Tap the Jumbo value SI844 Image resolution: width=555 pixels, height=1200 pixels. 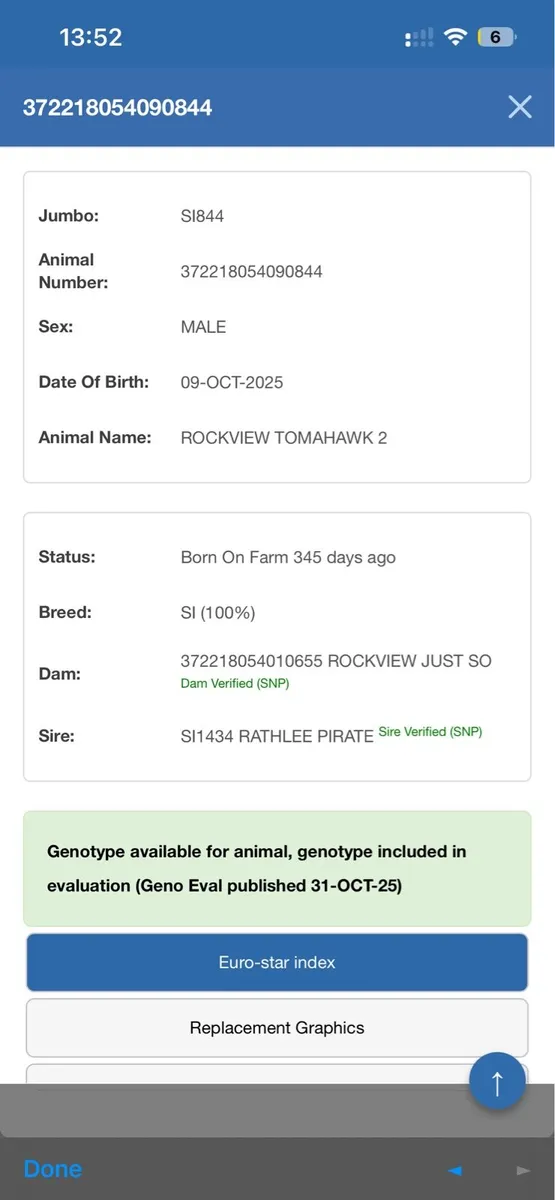202,216
